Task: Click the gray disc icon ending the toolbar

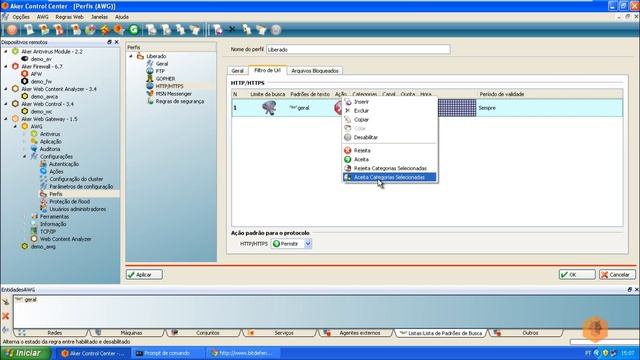Action: 276,29
